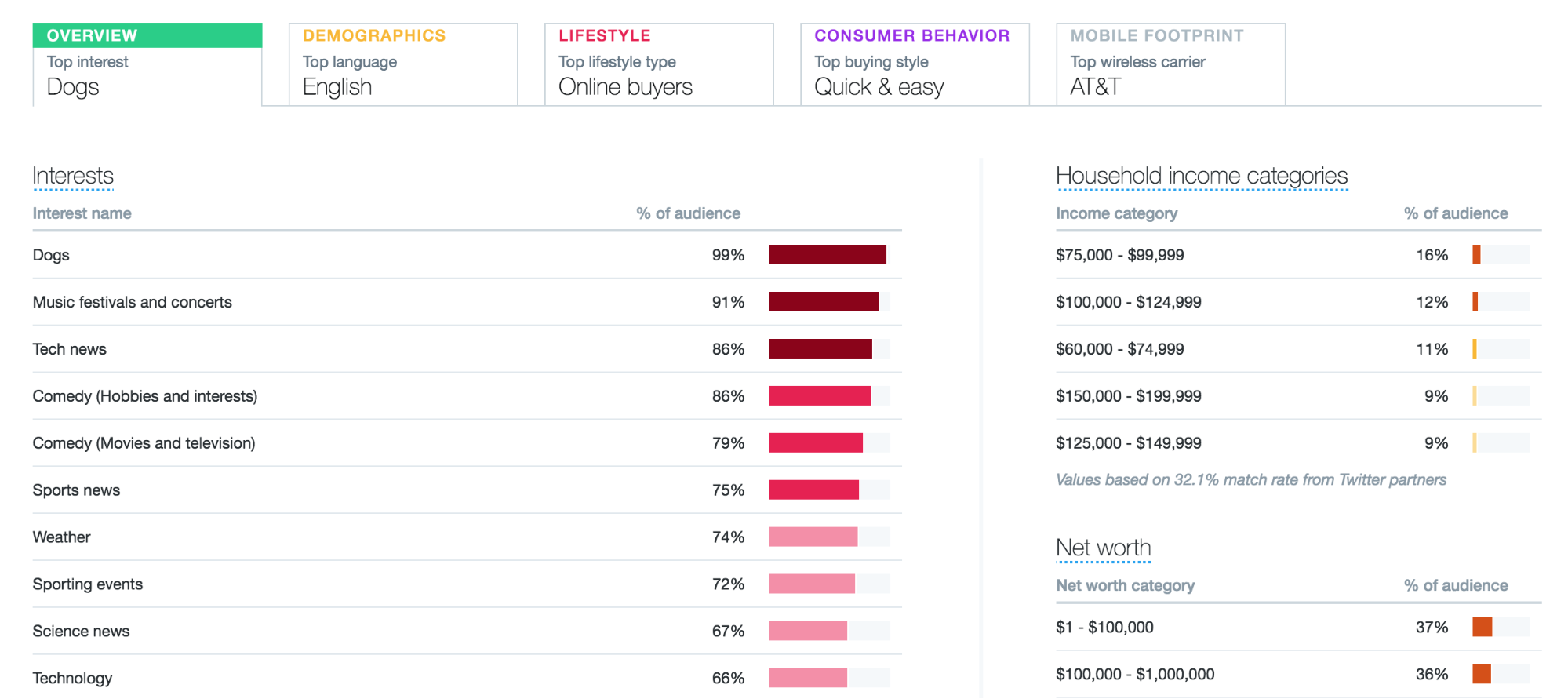This screenshot has width=1568, height=699.
Task: Click the Dogs 99% audience bar
Action: [828, 255]
